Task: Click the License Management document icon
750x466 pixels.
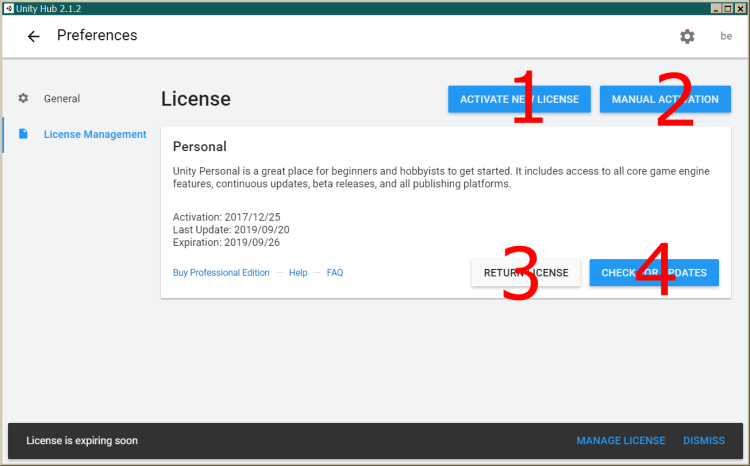Action: [x=23, y=134]
